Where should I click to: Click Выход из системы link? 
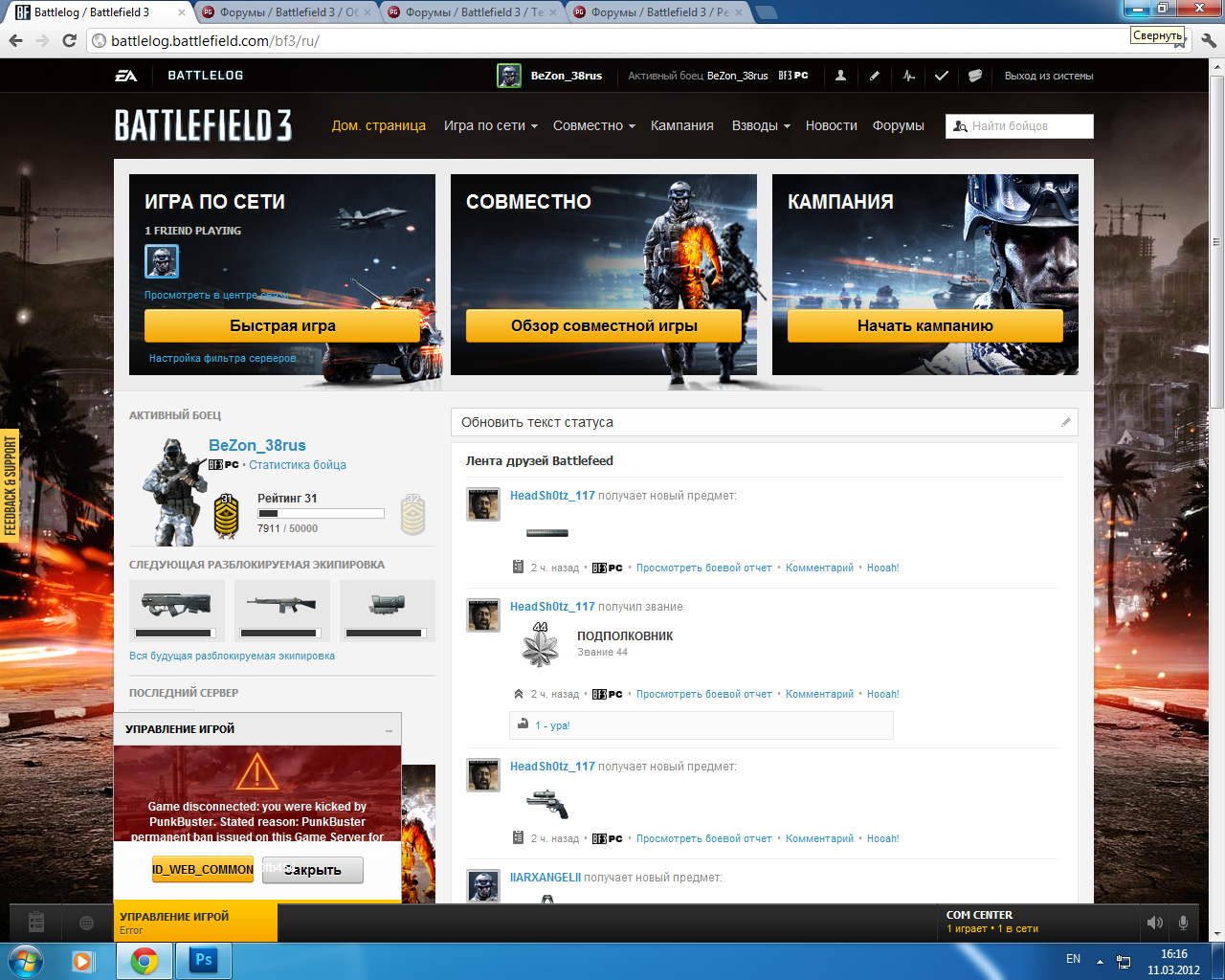point(1049,76)
